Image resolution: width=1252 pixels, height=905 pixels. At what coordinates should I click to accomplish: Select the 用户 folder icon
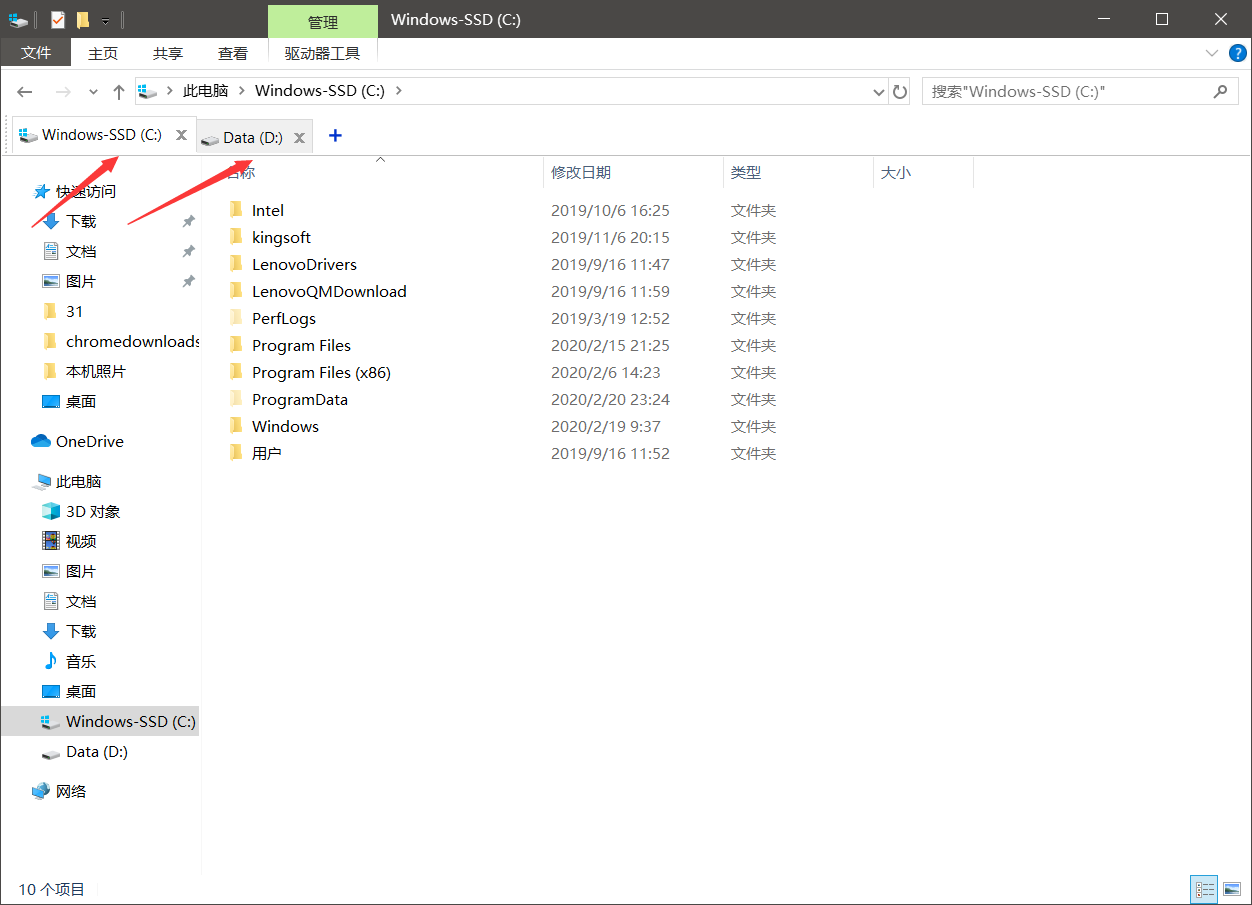coord(236,453)
